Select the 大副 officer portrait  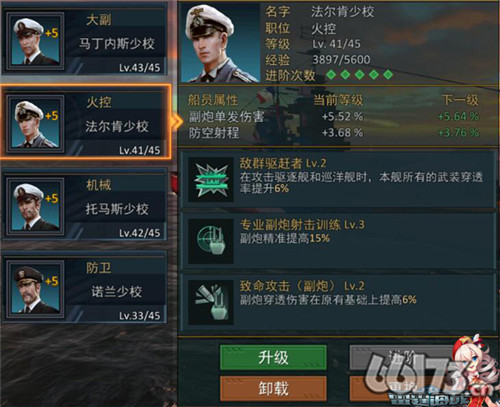35,41
